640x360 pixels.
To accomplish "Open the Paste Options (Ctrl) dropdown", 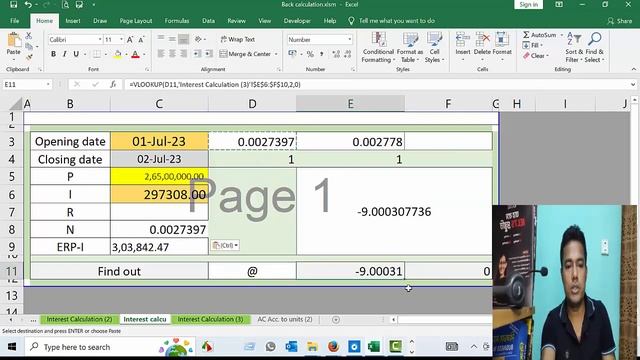I will tap(225, 245).
